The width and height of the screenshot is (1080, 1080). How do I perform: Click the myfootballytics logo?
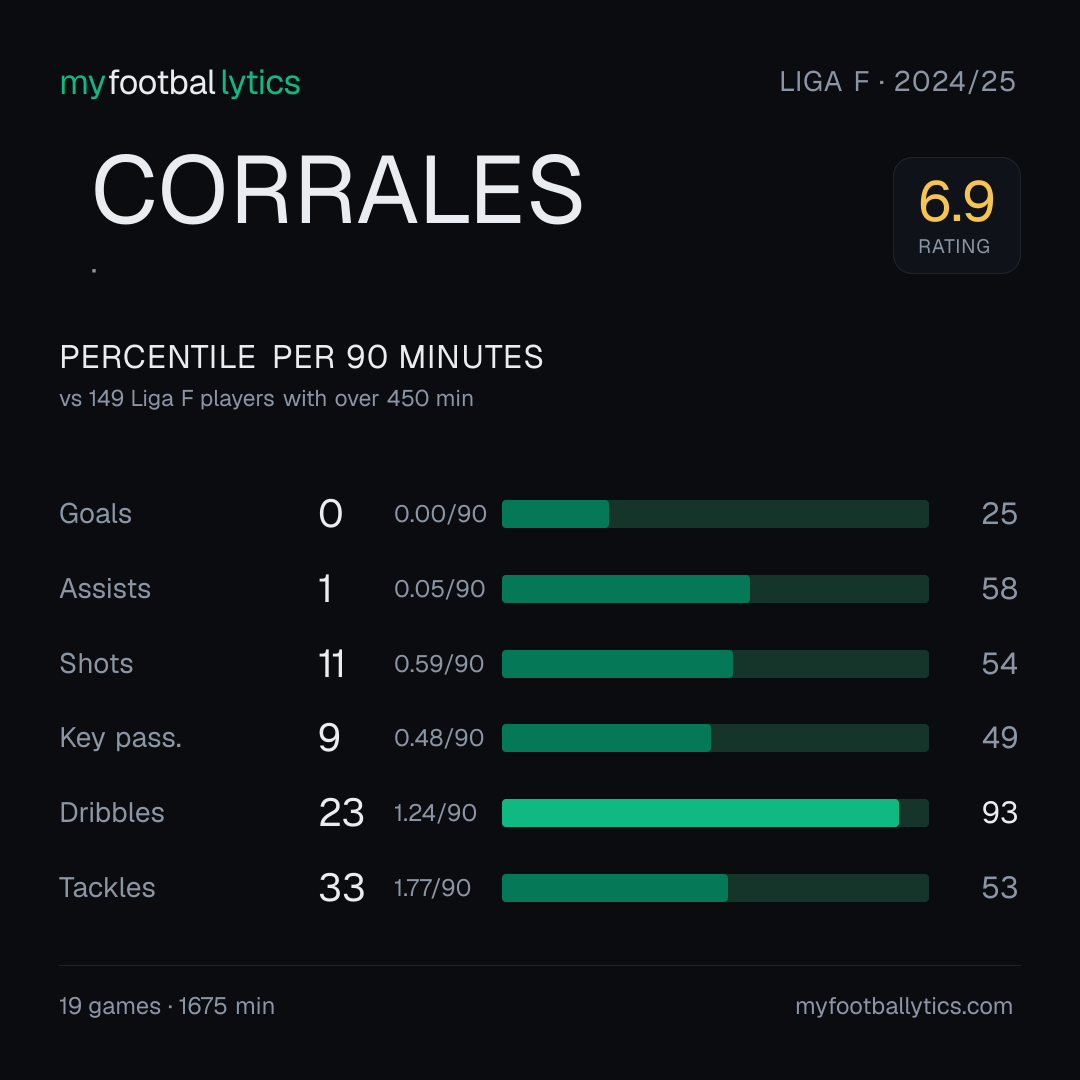(x=180, y=83)
